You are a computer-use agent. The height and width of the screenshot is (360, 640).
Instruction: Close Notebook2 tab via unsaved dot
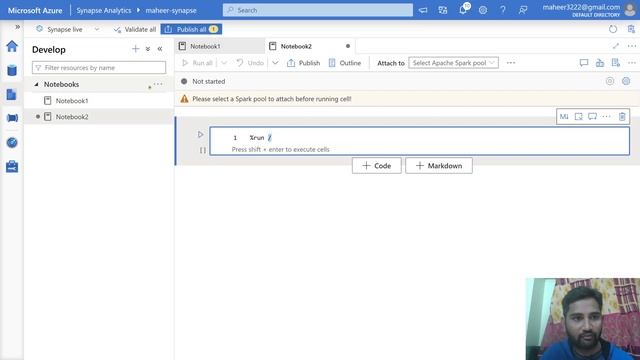tap(348, 46)
